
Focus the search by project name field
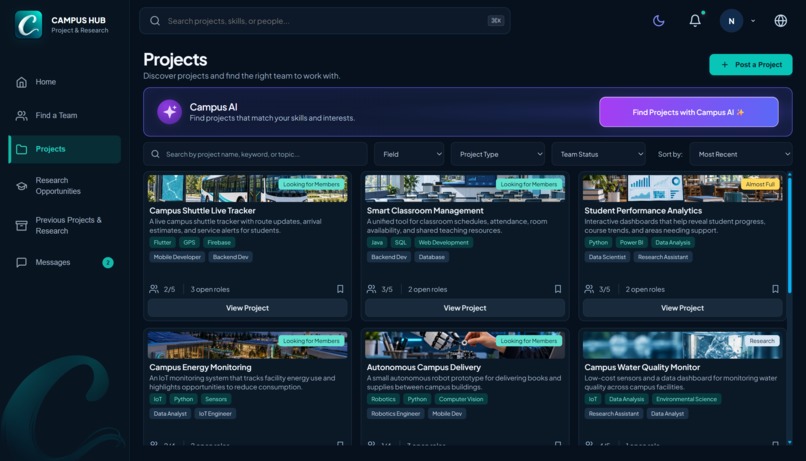click(x=255, y=154)
